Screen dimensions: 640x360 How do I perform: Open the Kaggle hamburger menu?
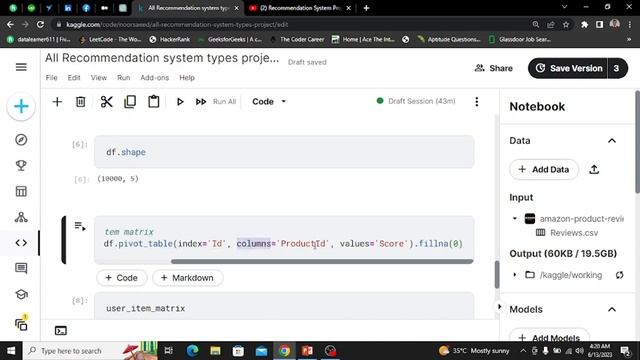click(21, 67)
